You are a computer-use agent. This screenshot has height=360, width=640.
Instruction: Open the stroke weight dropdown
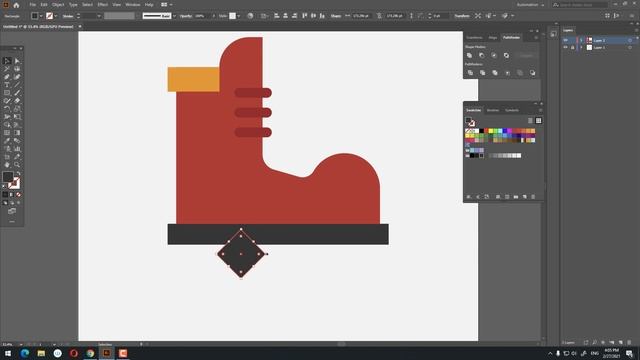pyautogui.click(x=99, y=16)
